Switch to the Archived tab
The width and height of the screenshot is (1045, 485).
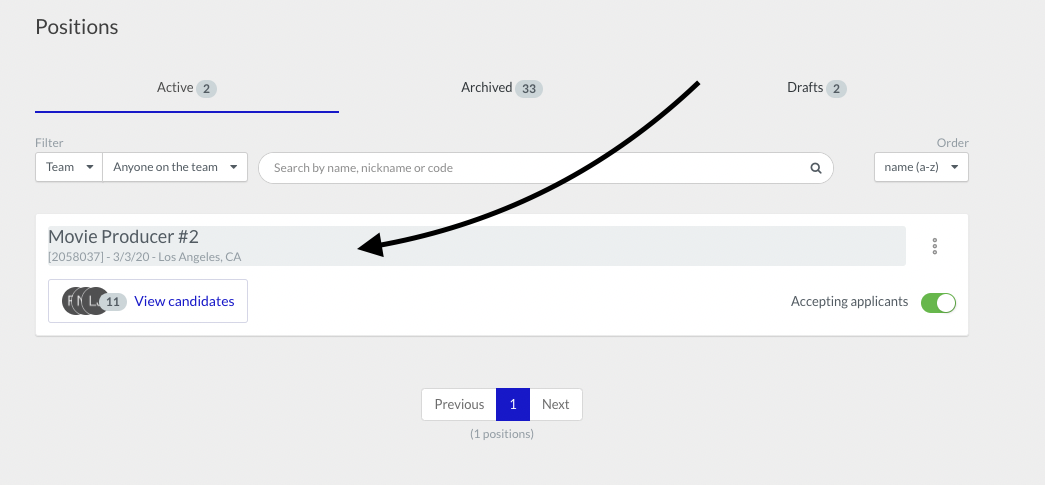[487, 88]
